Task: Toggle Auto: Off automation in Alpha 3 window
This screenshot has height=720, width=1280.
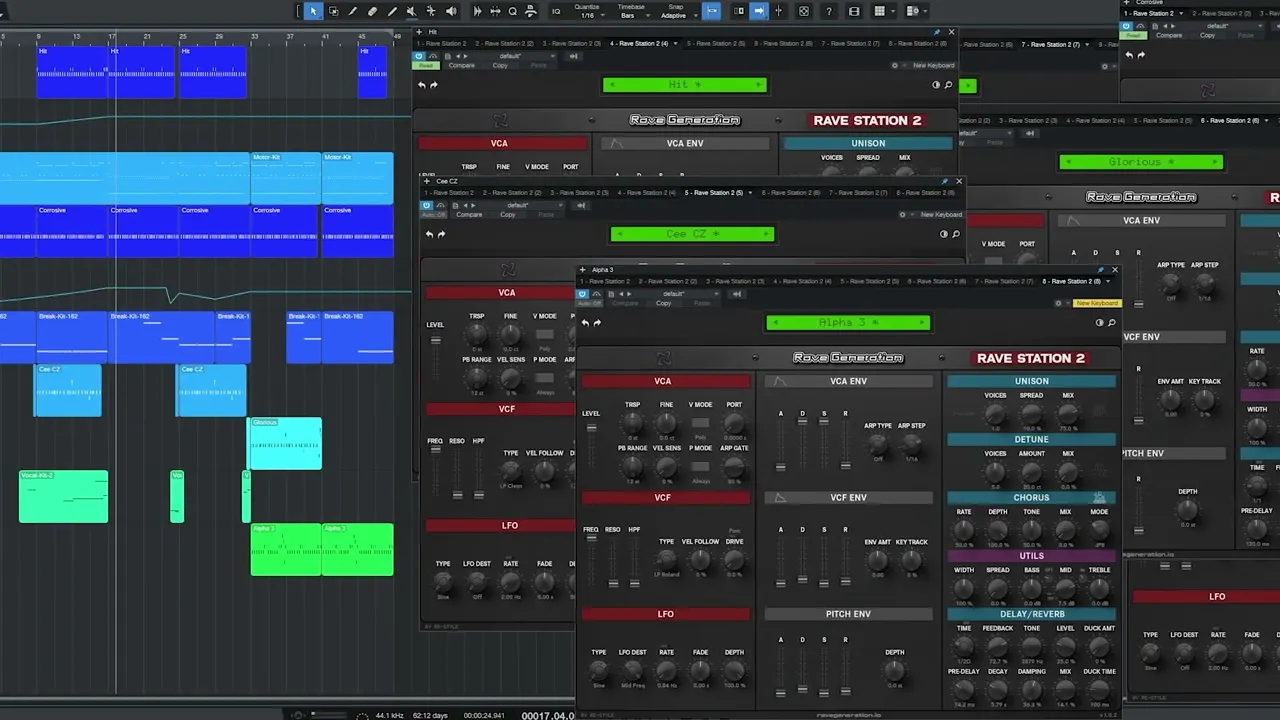Action: [590, 303]
